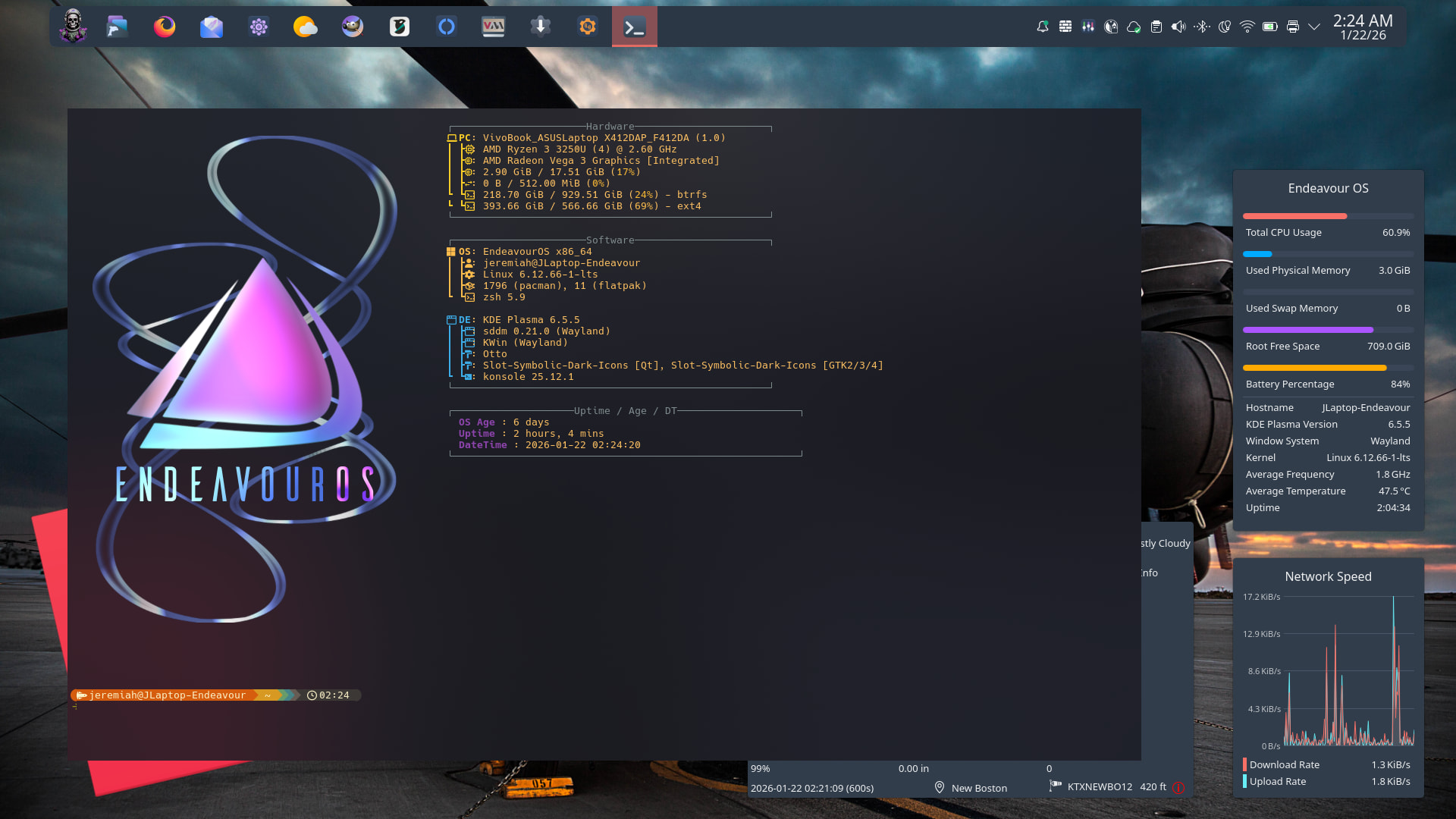
Task: Open Firefox from the top panel
Action: 165,27
